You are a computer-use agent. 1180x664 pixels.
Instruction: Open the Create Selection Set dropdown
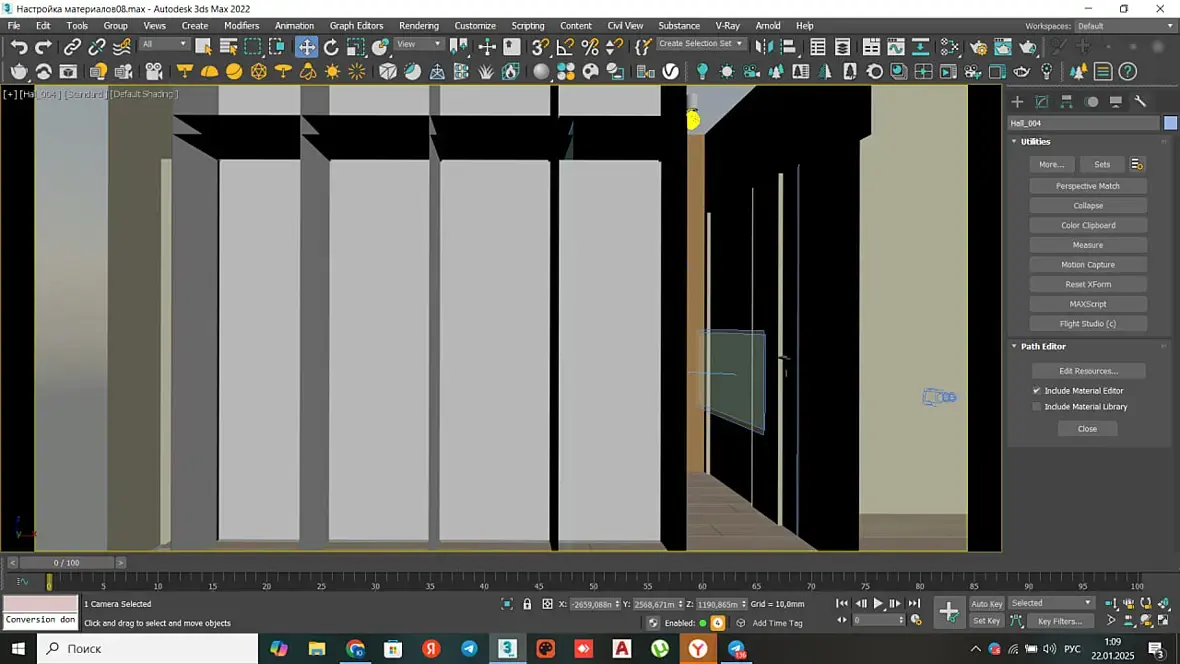pyautogui.click(x=701, y=44)
